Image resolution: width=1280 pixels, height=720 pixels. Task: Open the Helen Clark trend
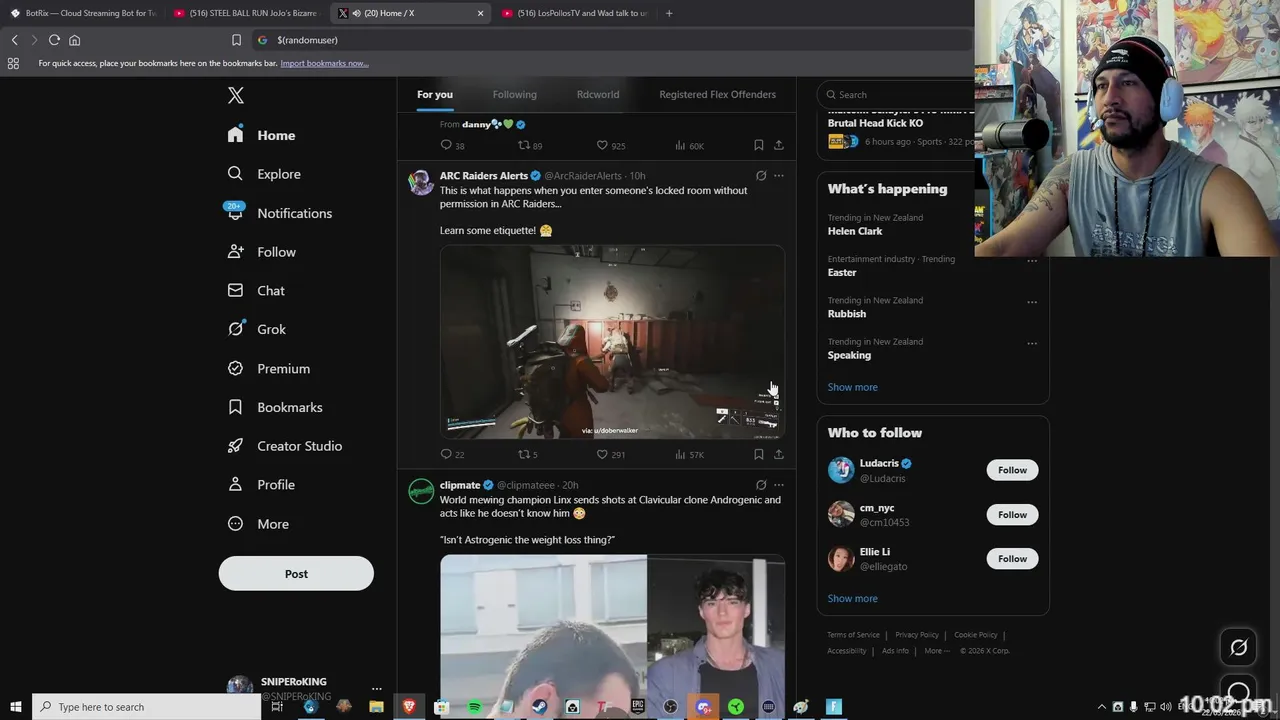(855, 231)
